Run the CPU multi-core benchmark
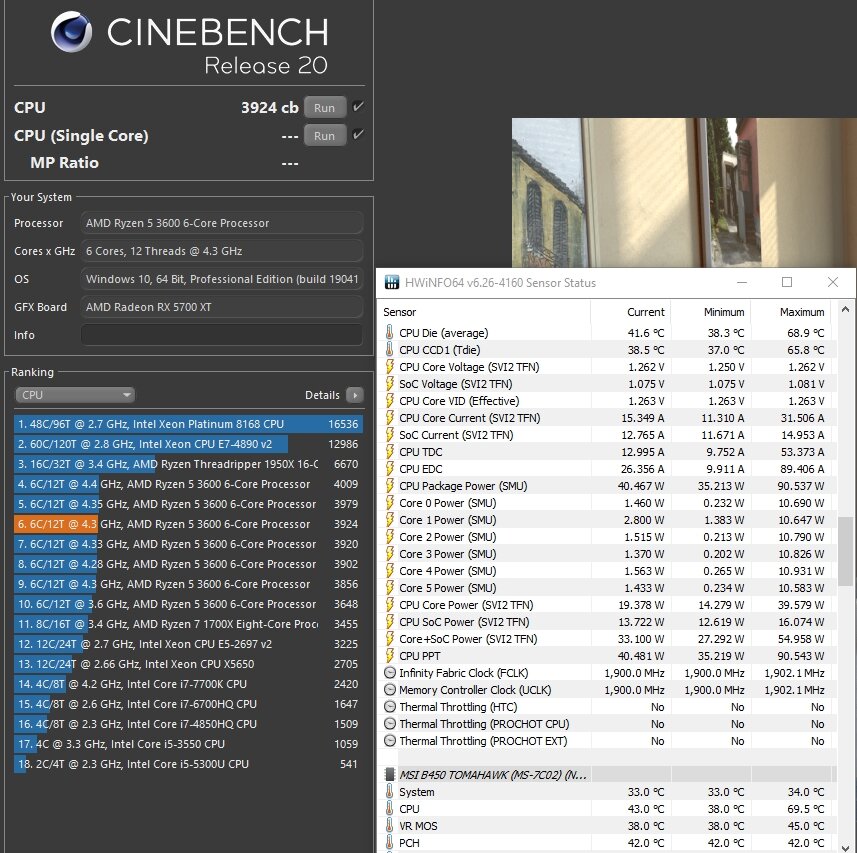This screenshot has height=853, width=857. pyautogui.click(x=325, y=108)
